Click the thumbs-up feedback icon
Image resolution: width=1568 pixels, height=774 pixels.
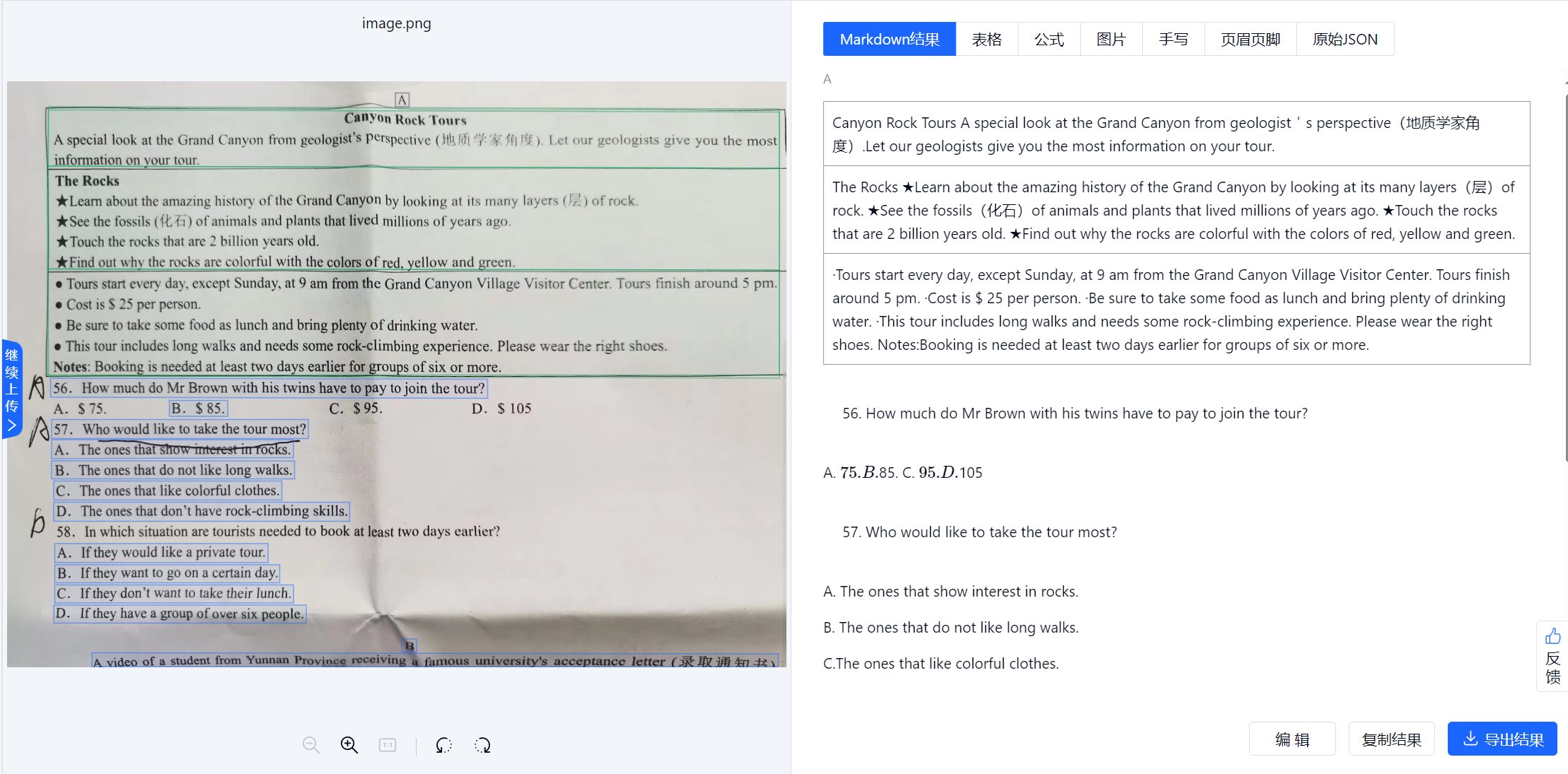coord(1552,636)
